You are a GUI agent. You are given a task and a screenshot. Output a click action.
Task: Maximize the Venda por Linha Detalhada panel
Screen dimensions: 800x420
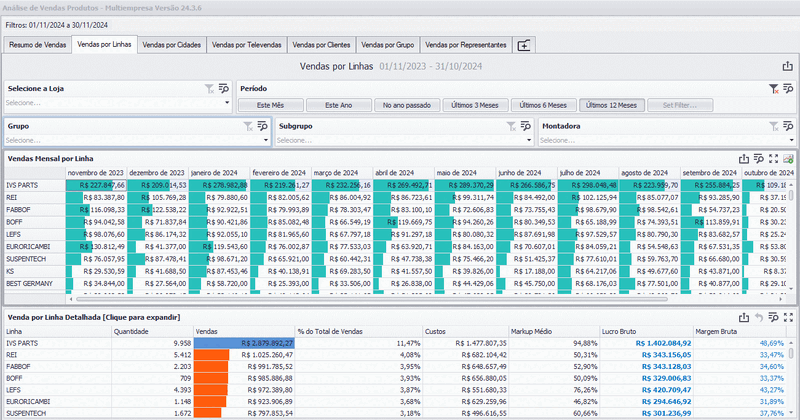tap(788, 317)
